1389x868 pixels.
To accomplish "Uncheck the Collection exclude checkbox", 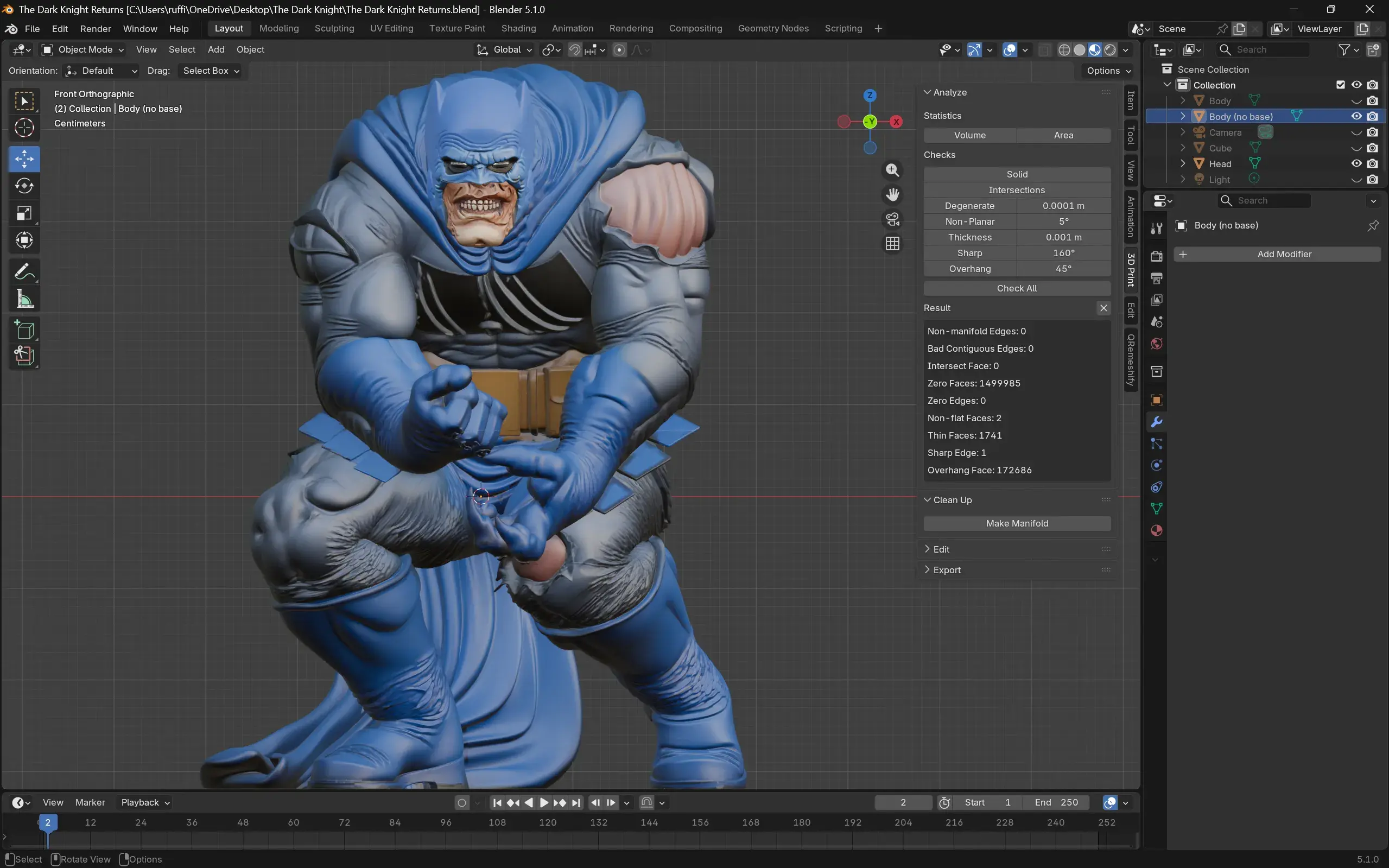I will click(1341, 85).
